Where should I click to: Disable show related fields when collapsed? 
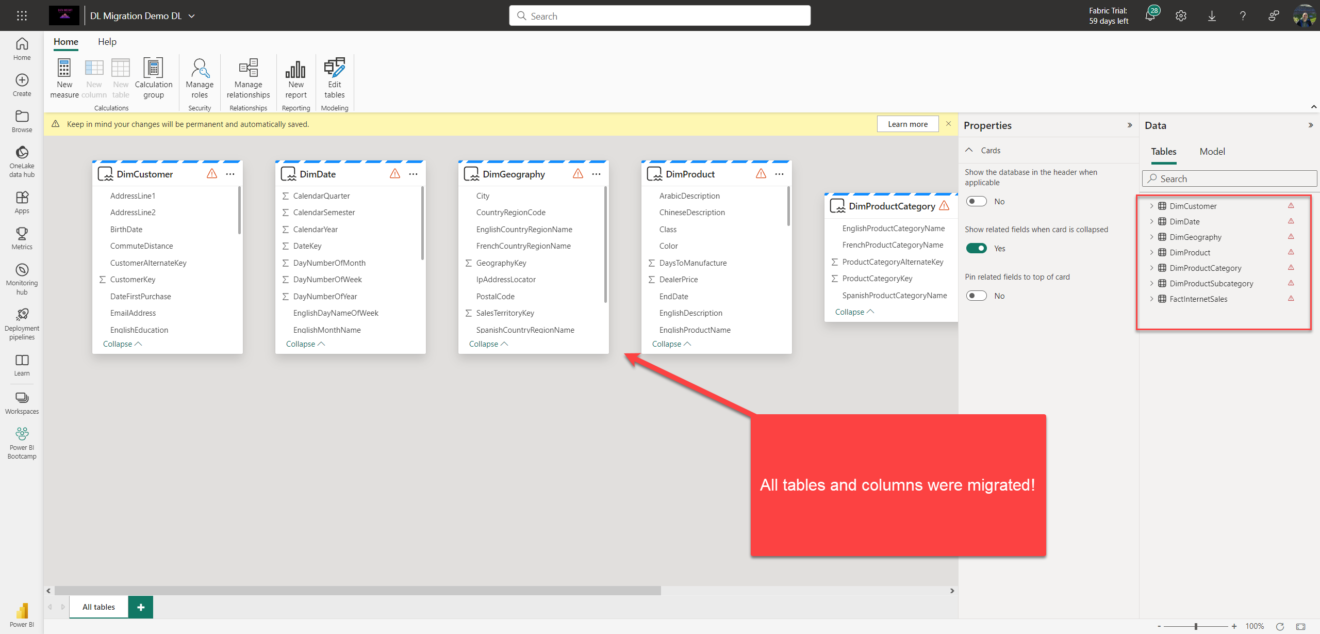pos(976,248)
